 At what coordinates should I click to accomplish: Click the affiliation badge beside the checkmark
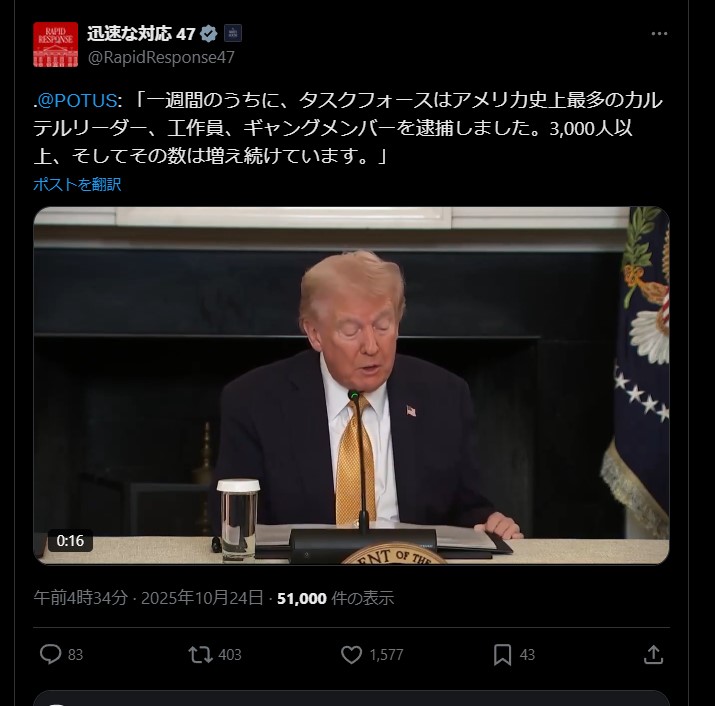coord(233,33)
